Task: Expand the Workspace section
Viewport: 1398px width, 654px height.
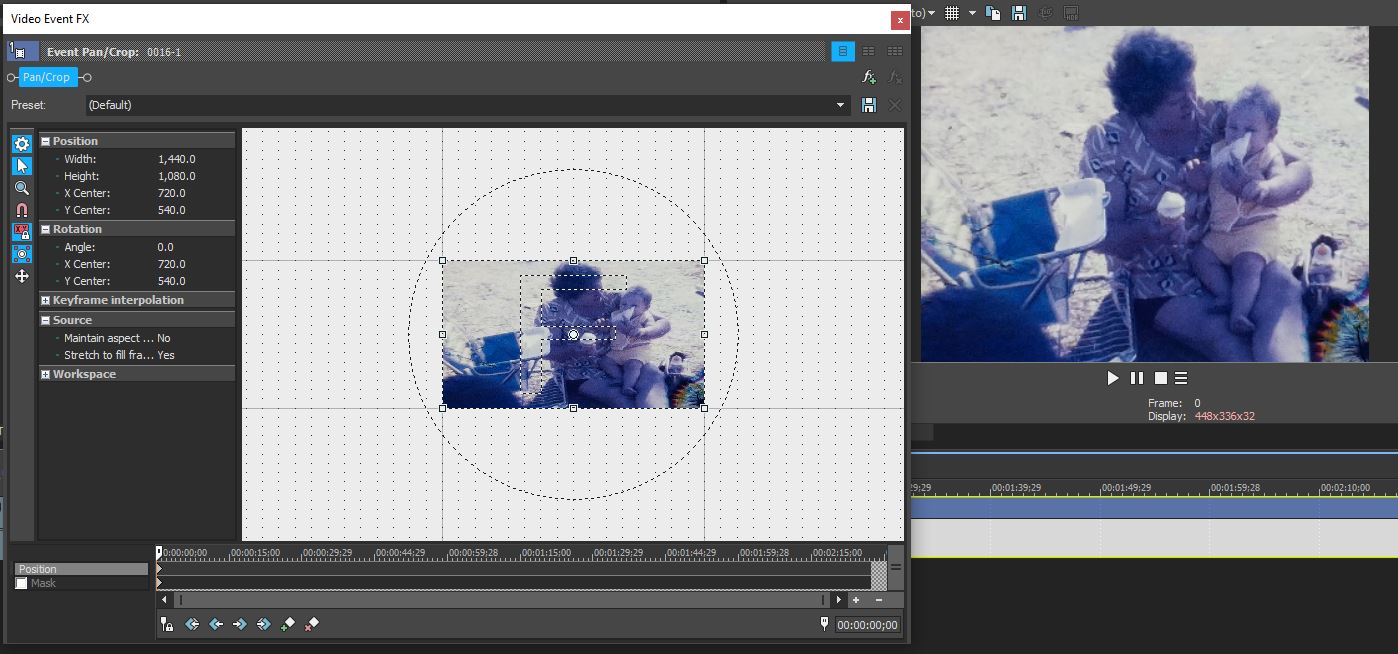Action: pos(45,374)
